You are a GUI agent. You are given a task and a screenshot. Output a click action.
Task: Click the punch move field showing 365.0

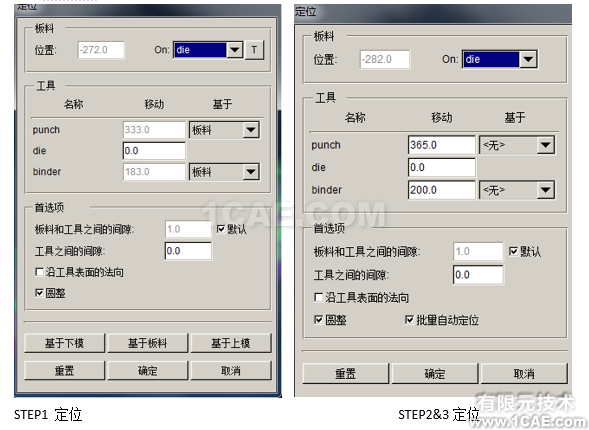pyautogui.click(x=442, y=145)
